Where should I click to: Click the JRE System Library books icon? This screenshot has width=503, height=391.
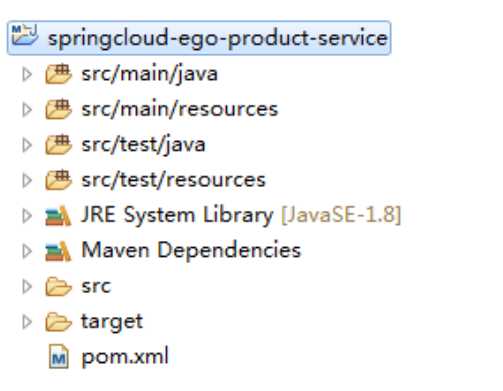coord(58,216)
